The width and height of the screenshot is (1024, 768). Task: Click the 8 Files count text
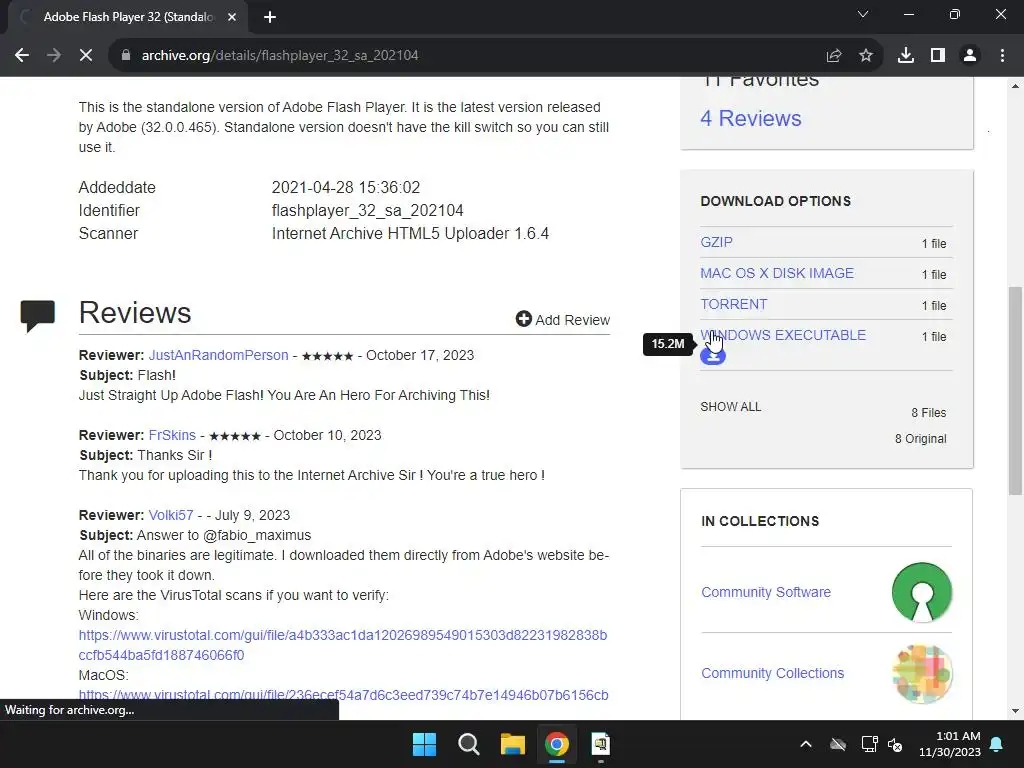click(x=929, y=413)
